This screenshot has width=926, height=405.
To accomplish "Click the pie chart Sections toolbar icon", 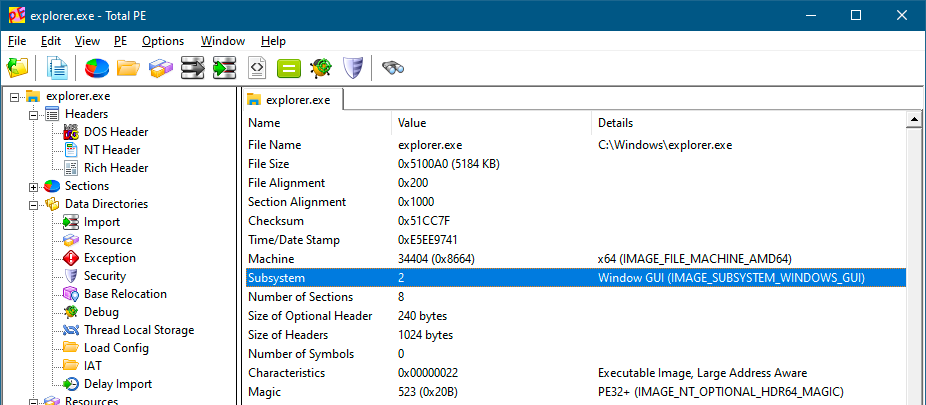I will coord(97,68).
